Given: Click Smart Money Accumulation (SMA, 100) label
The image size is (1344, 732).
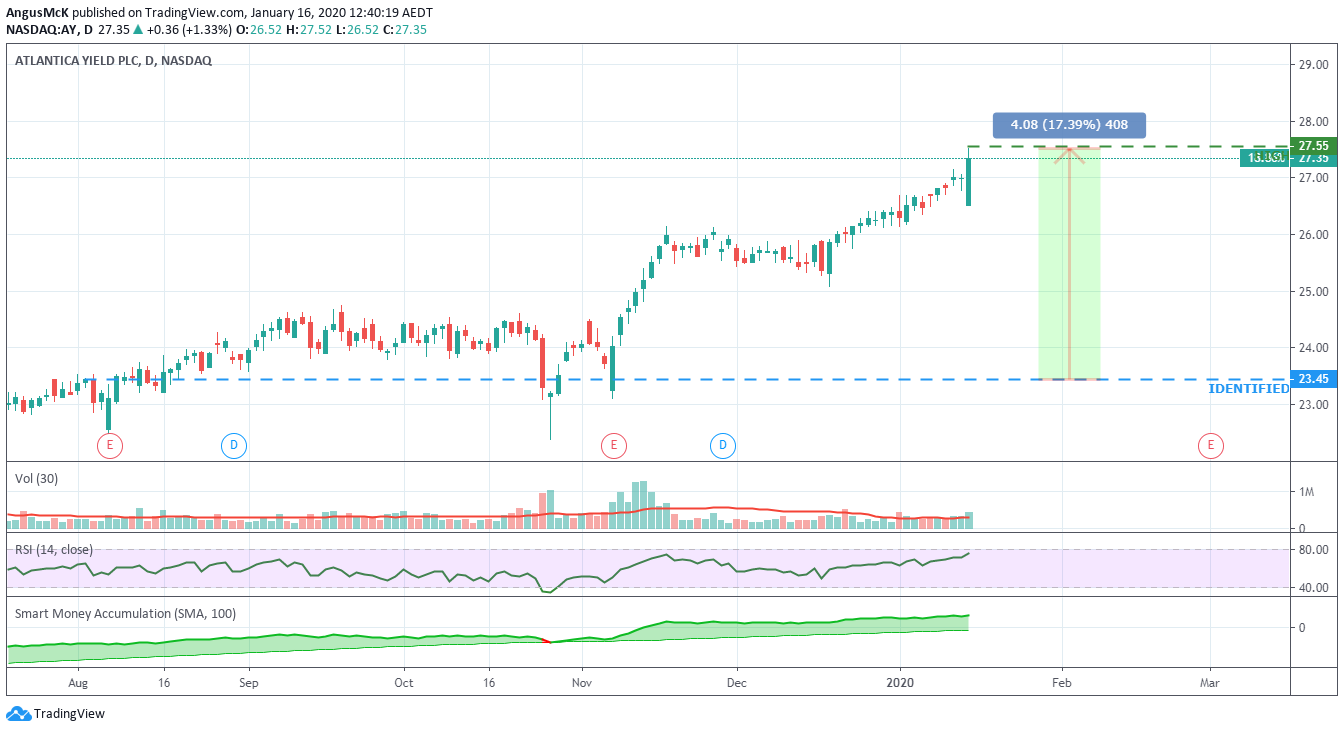Looking at the screenshot, I should pos(125,614).
